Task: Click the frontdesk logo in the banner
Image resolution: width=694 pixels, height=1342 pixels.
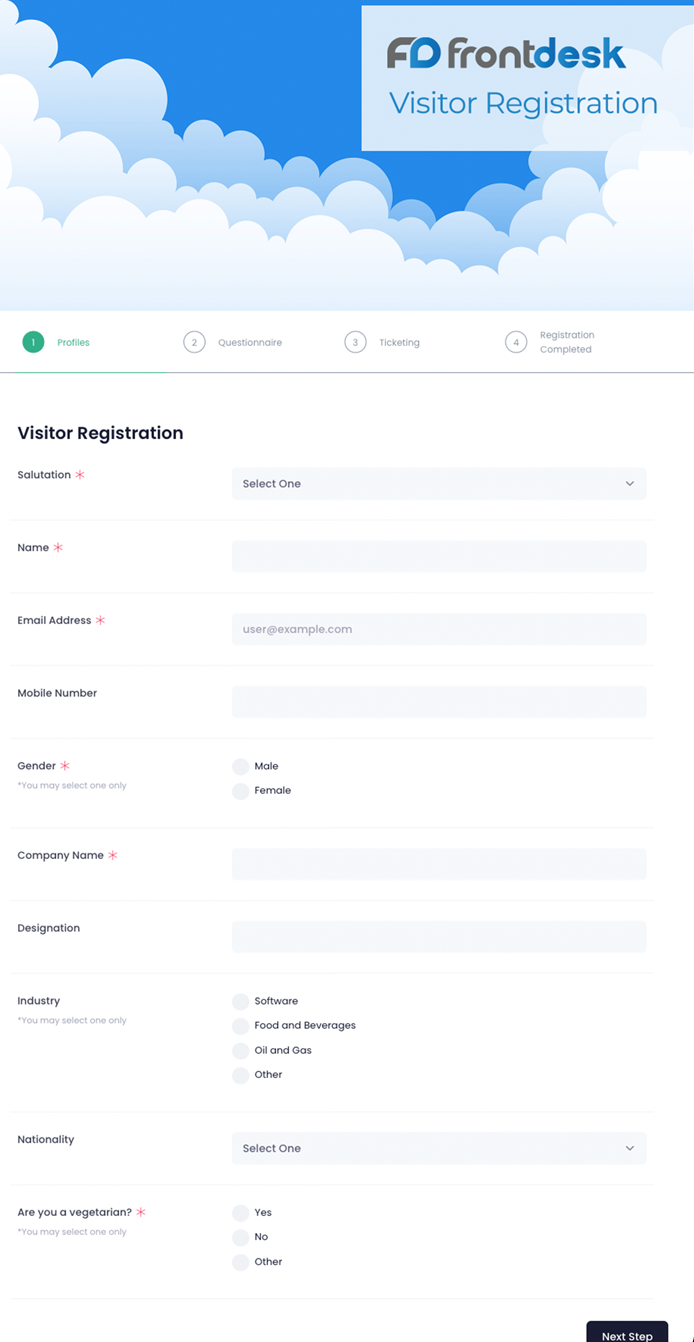Action: click(506, 53)
